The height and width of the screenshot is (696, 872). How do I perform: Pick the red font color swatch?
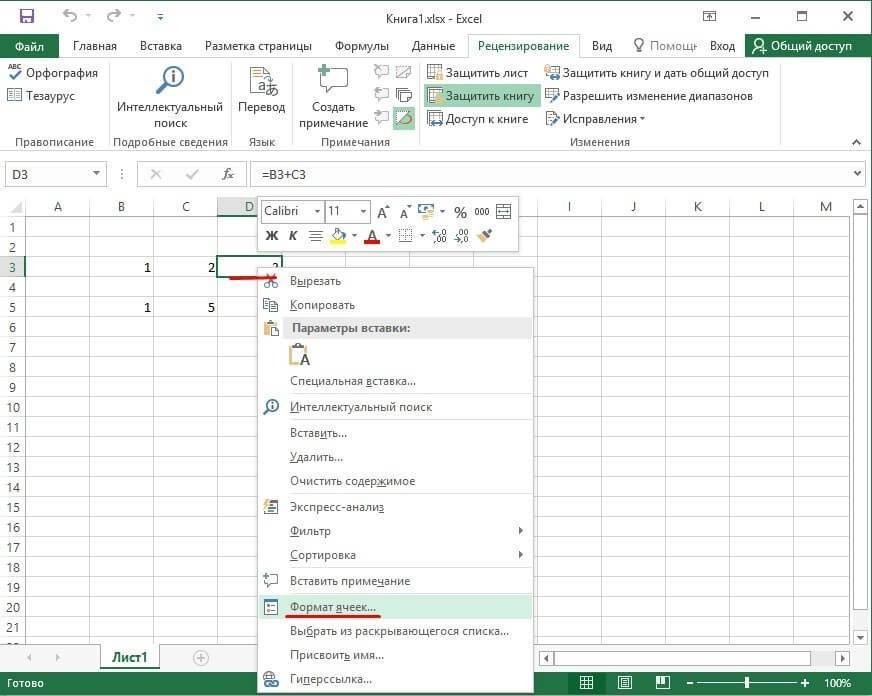tap(371, 239)
